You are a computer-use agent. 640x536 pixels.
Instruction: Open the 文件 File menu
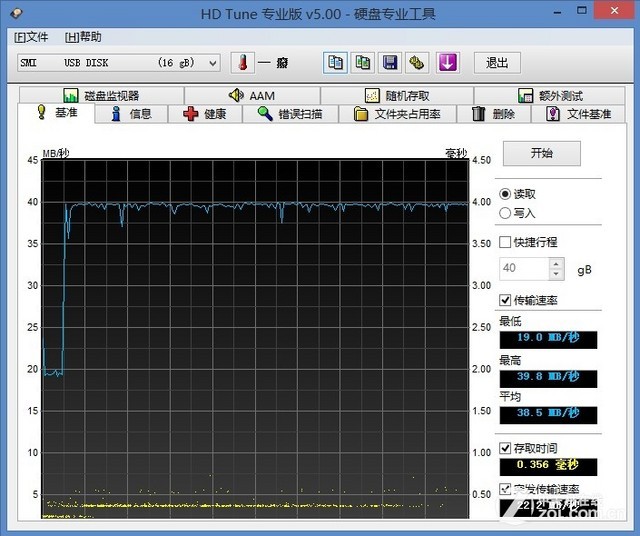coord(31,37)
